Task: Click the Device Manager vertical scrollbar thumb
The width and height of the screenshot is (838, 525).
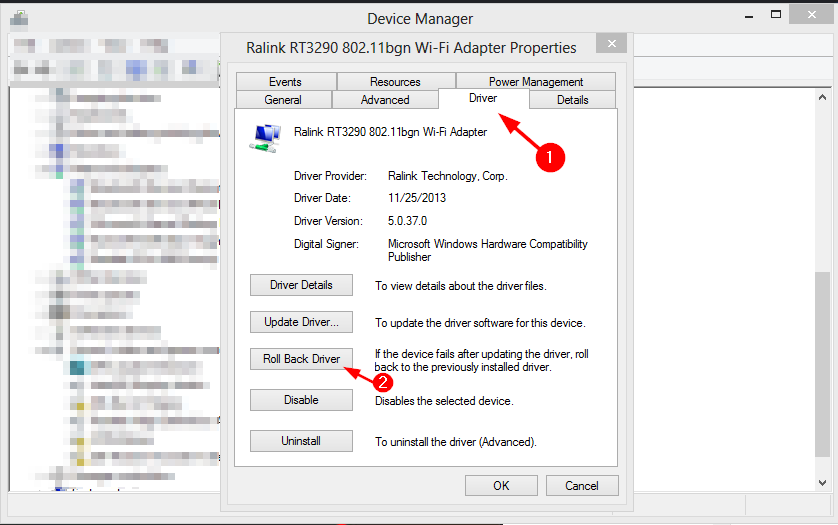Action: pos(823,364)
